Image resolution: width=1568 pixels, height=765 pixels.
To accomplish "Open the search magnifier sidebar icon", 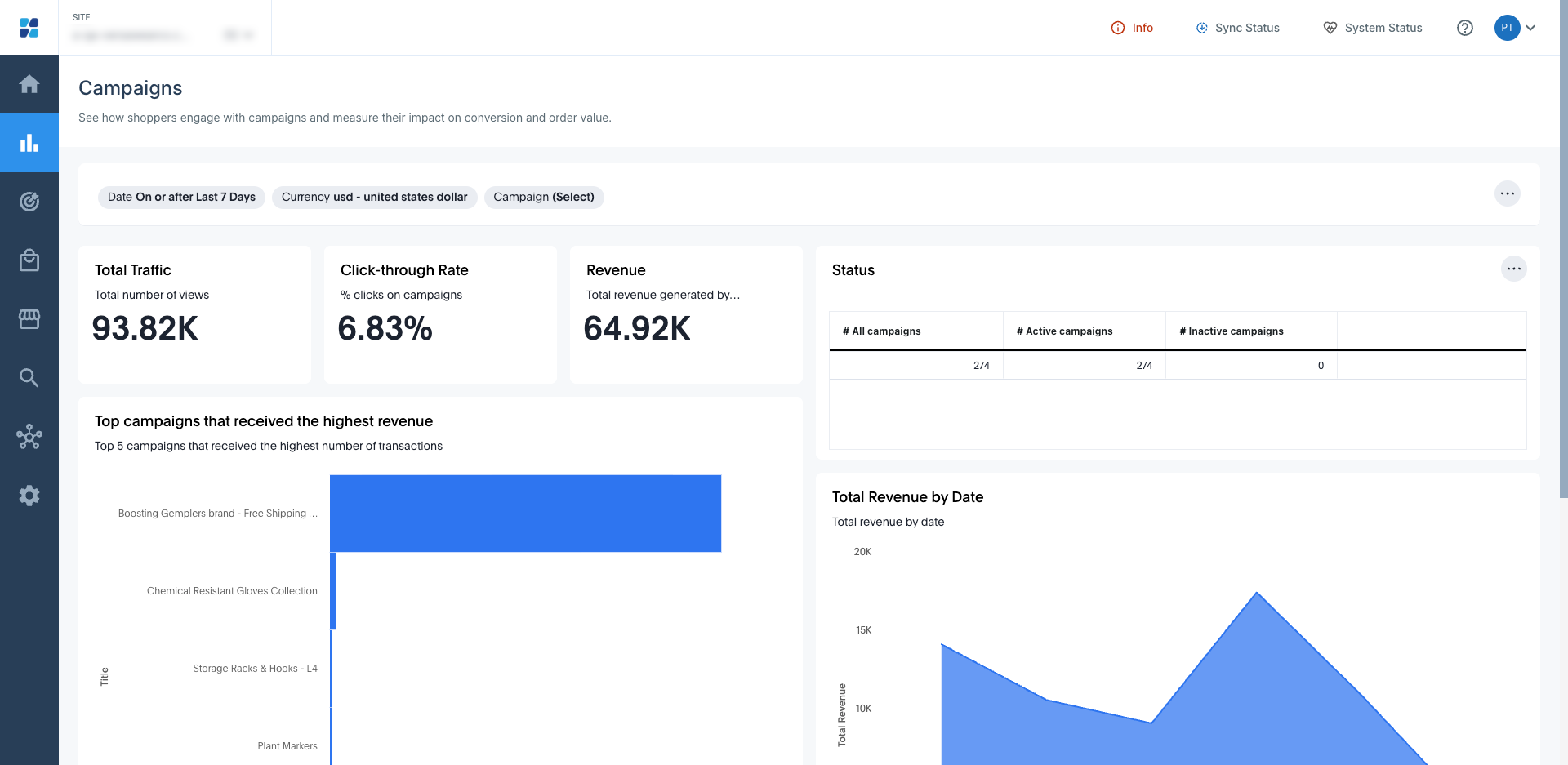I will (29, 378).
